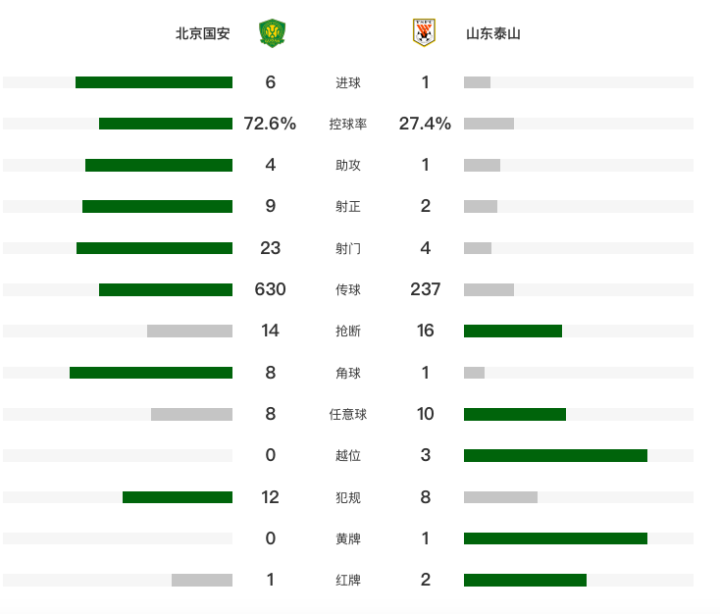720x614 pixels.
Task: Select the 角球 corner kicks label
Action: click(x=348, y=373)
